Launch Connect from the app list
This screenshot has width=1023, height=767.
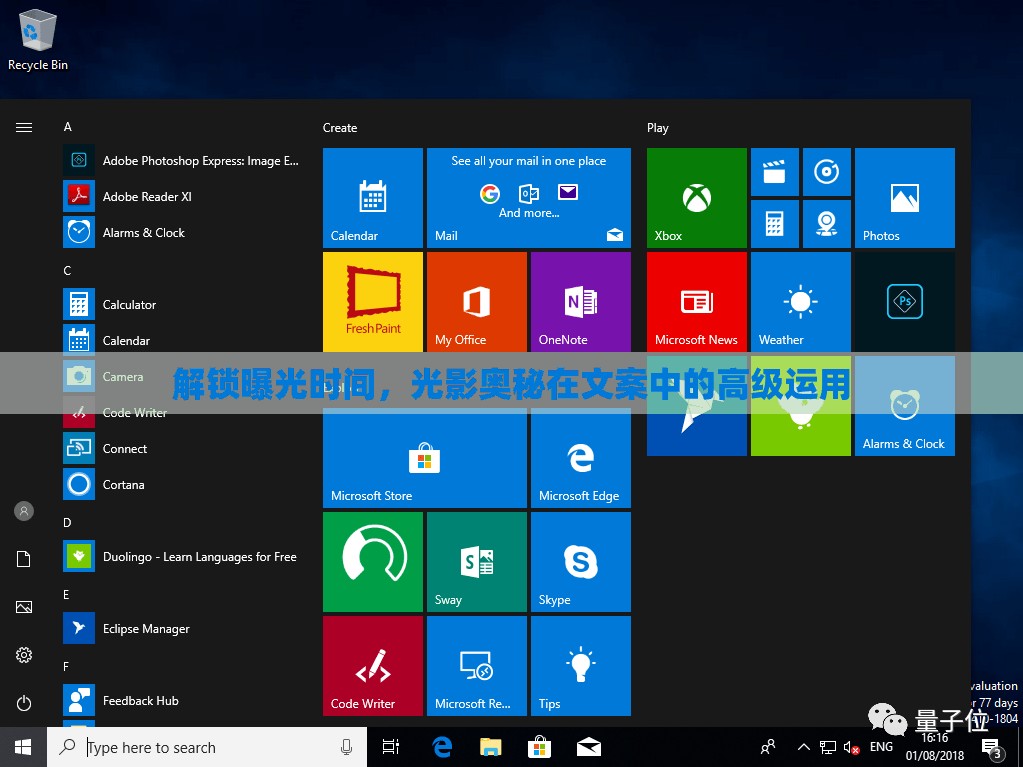[181, 449]
